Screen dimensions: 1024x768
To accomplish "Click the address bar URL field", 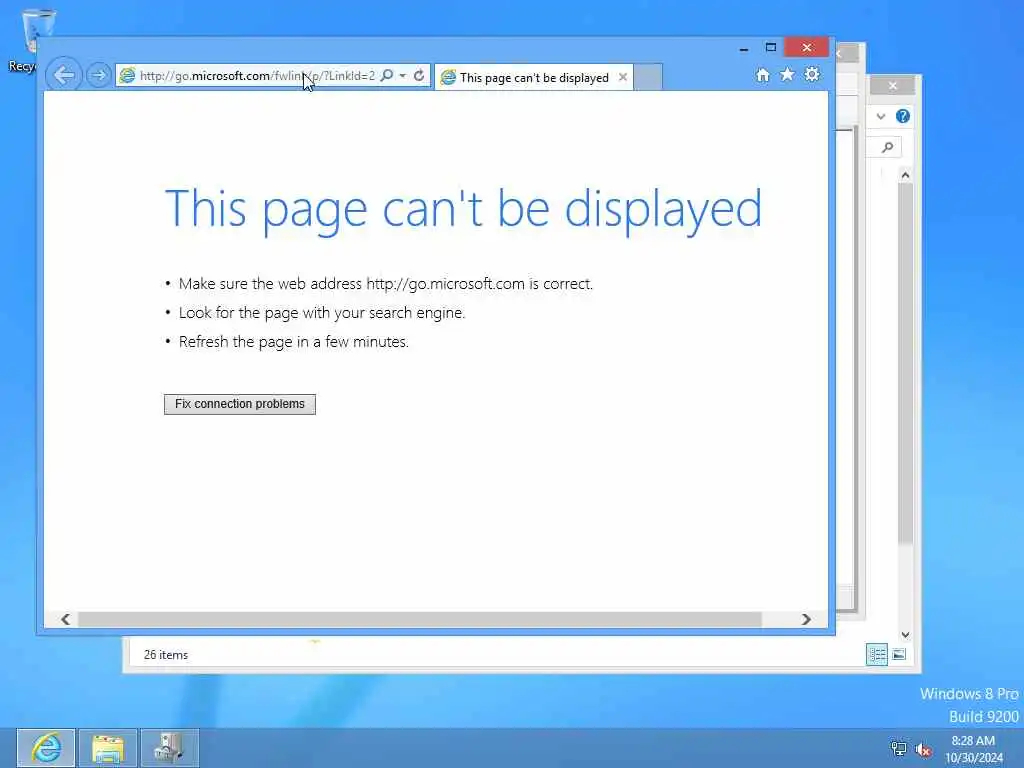I will tap(257, 76).
